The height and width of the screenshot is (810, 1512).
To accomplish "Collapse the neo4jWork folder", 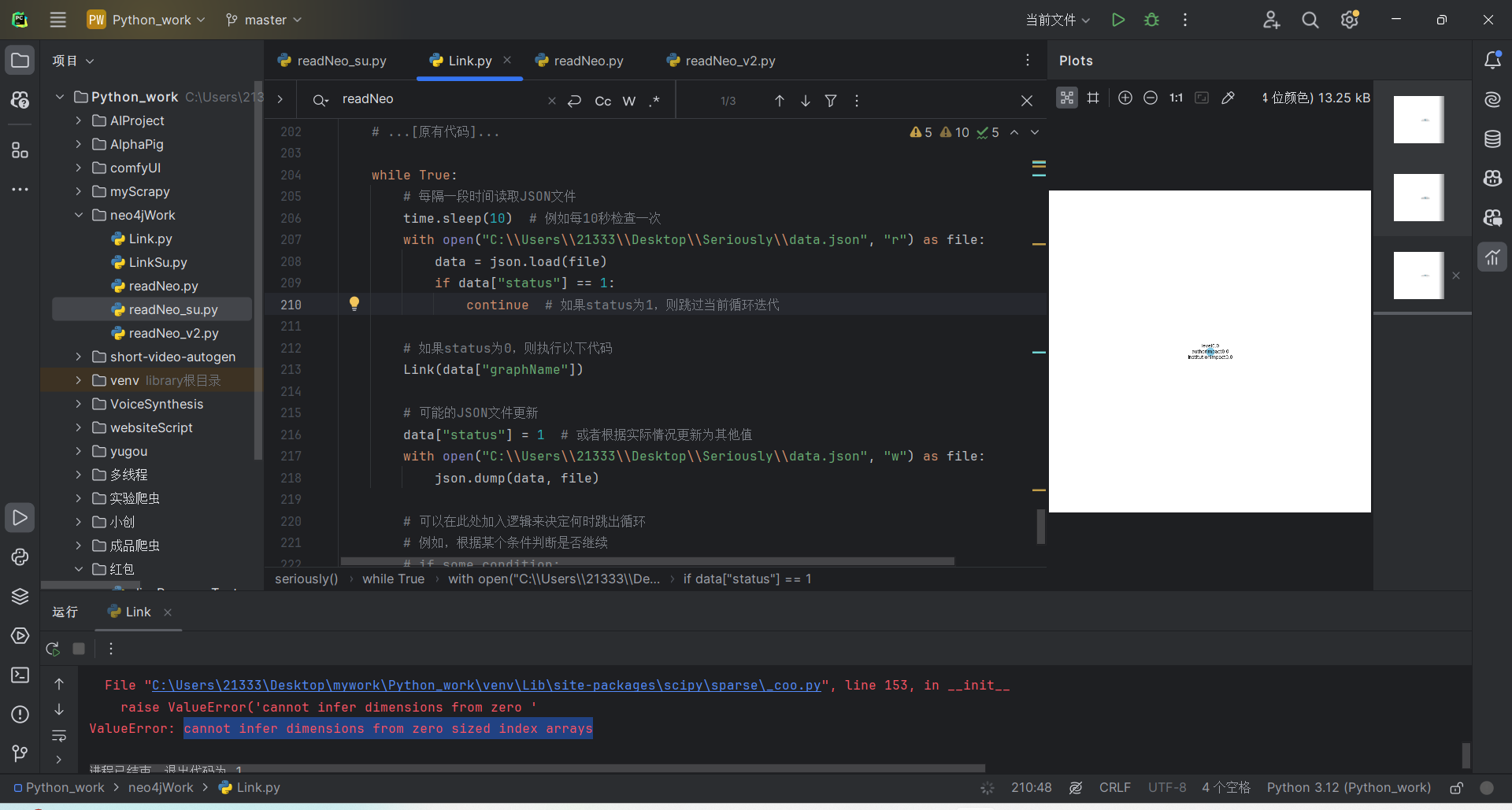I will 78,215.
